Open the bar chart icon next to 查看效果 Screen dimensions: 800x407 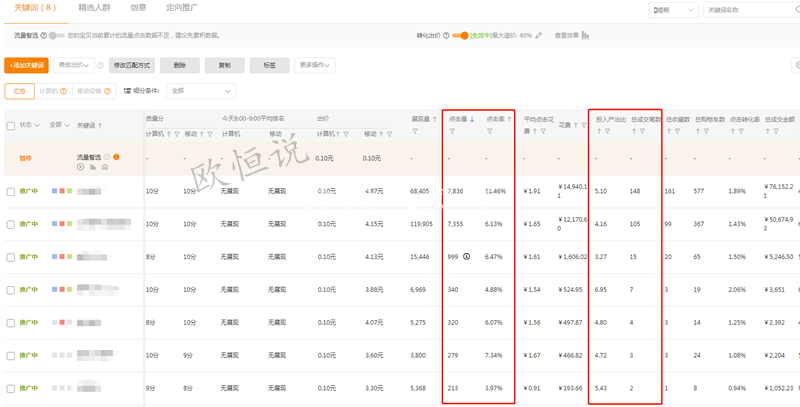(x=585, y=35)
